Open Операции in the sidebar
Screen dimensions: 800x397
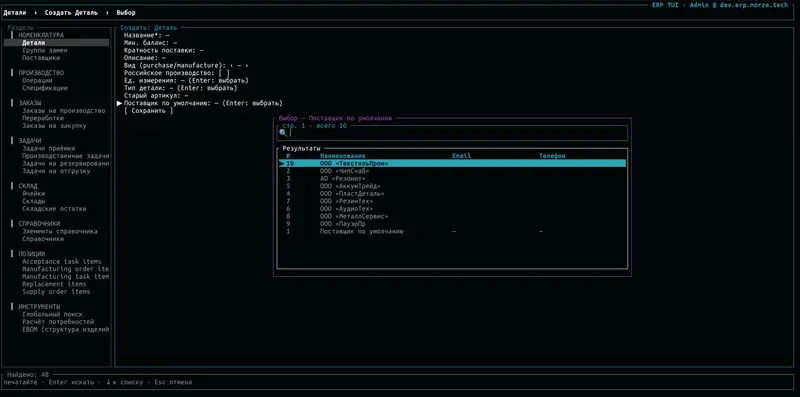pos(37,81)
